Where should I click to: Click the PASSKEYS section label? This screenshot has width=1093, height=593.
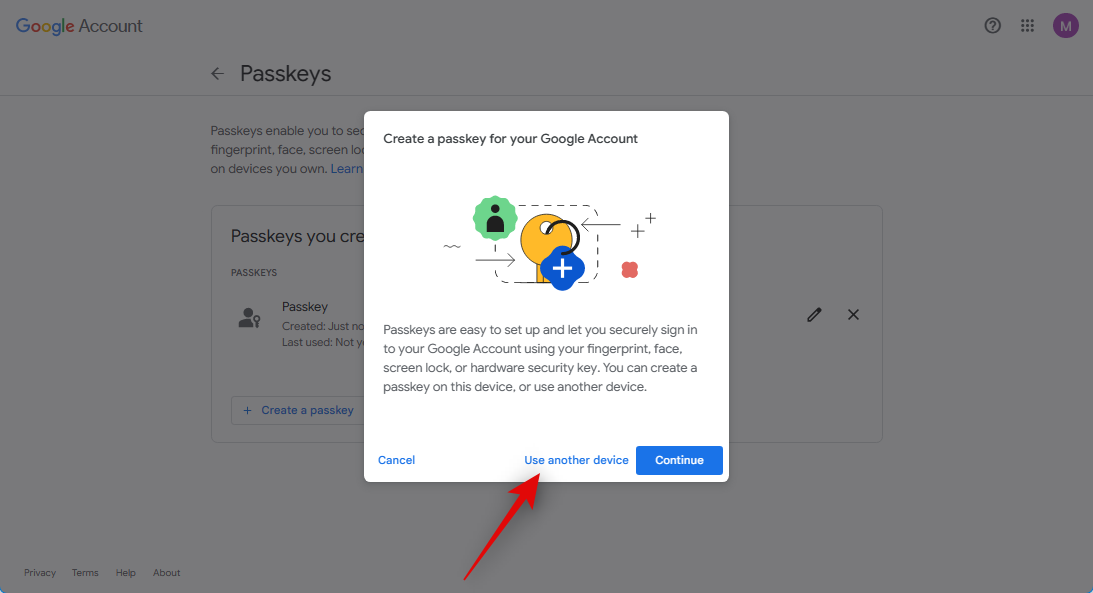(x=254, y=272)
